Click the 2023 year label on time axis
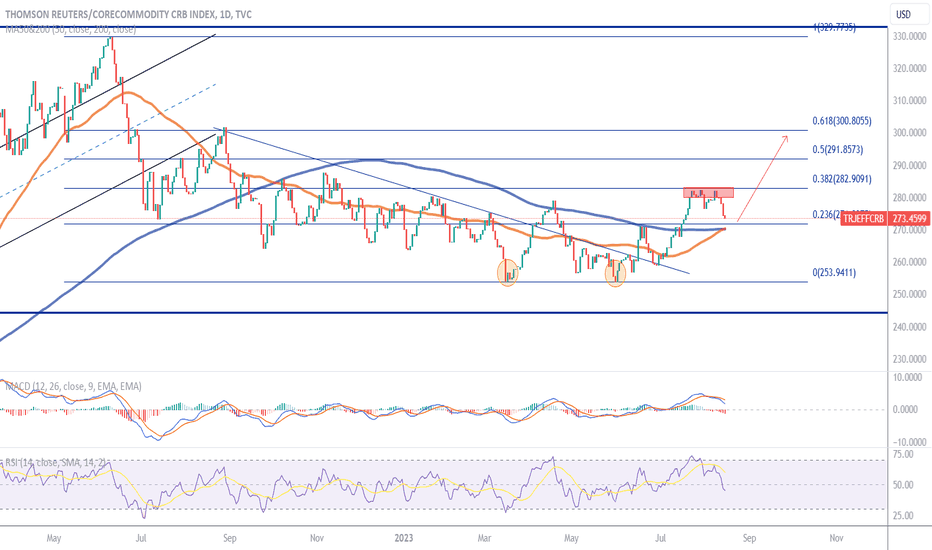 (404, 538)
